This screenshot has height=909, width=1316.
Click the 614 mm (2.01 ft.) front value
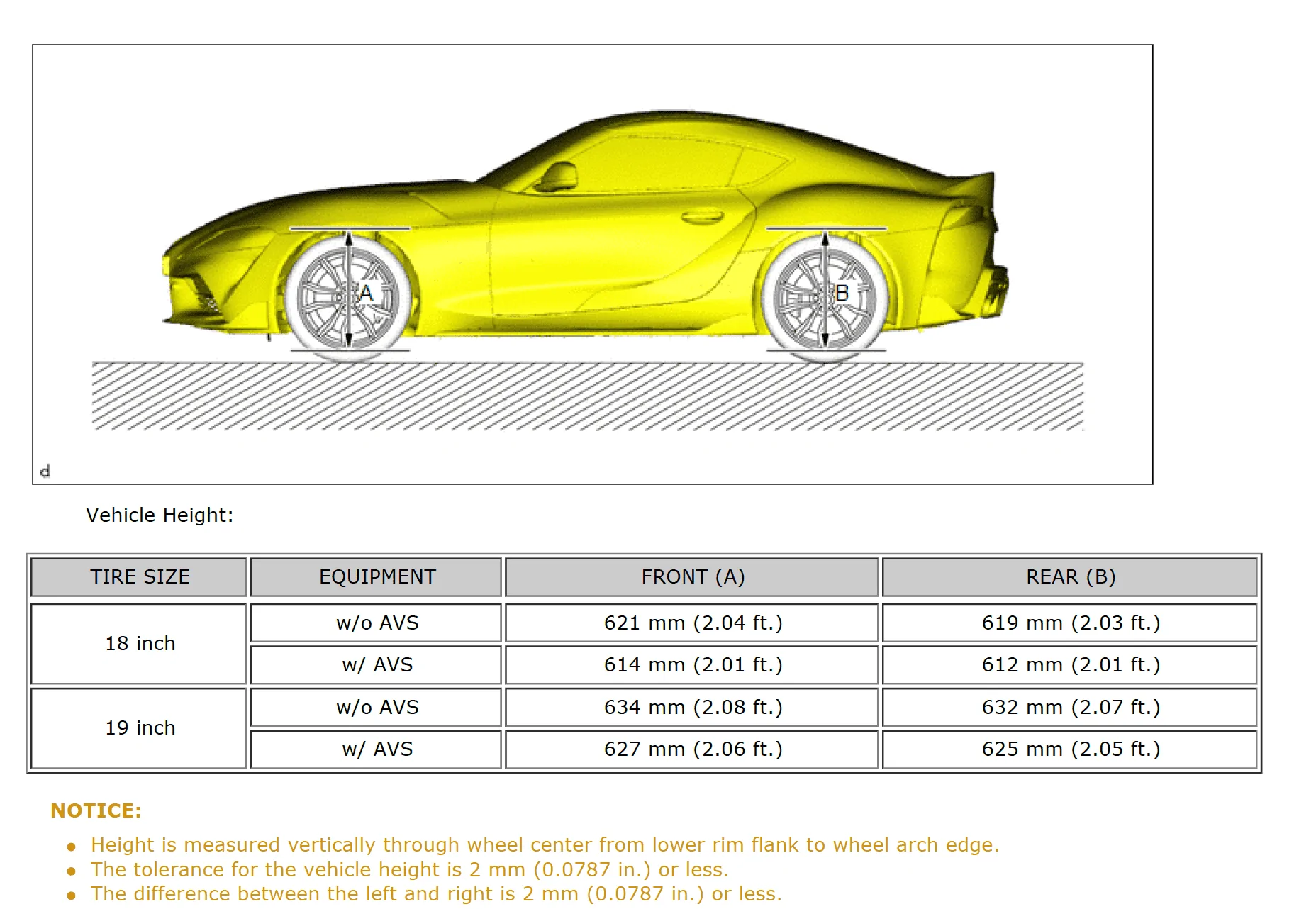click(692, 665)
